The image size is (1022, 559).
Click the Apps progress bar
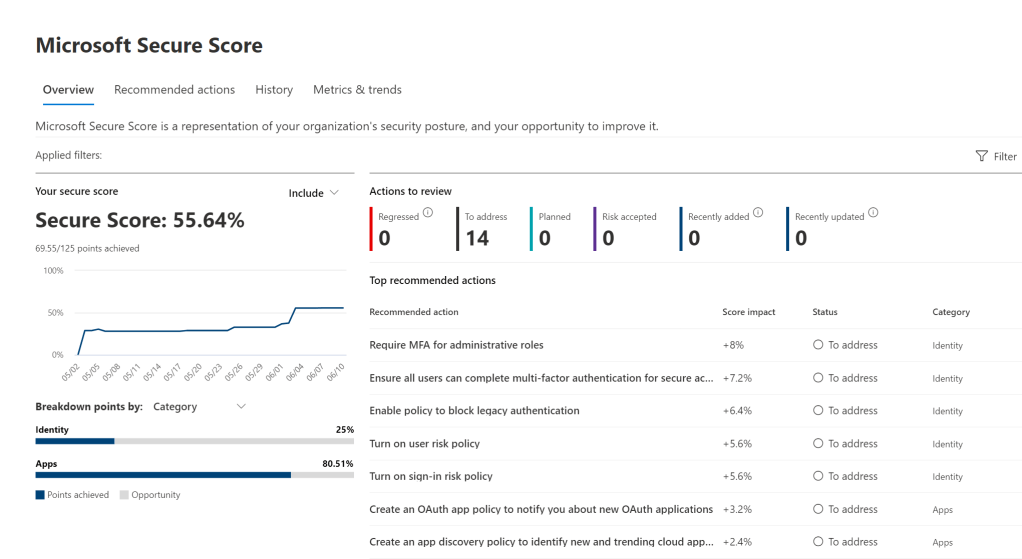coord(194,476)
